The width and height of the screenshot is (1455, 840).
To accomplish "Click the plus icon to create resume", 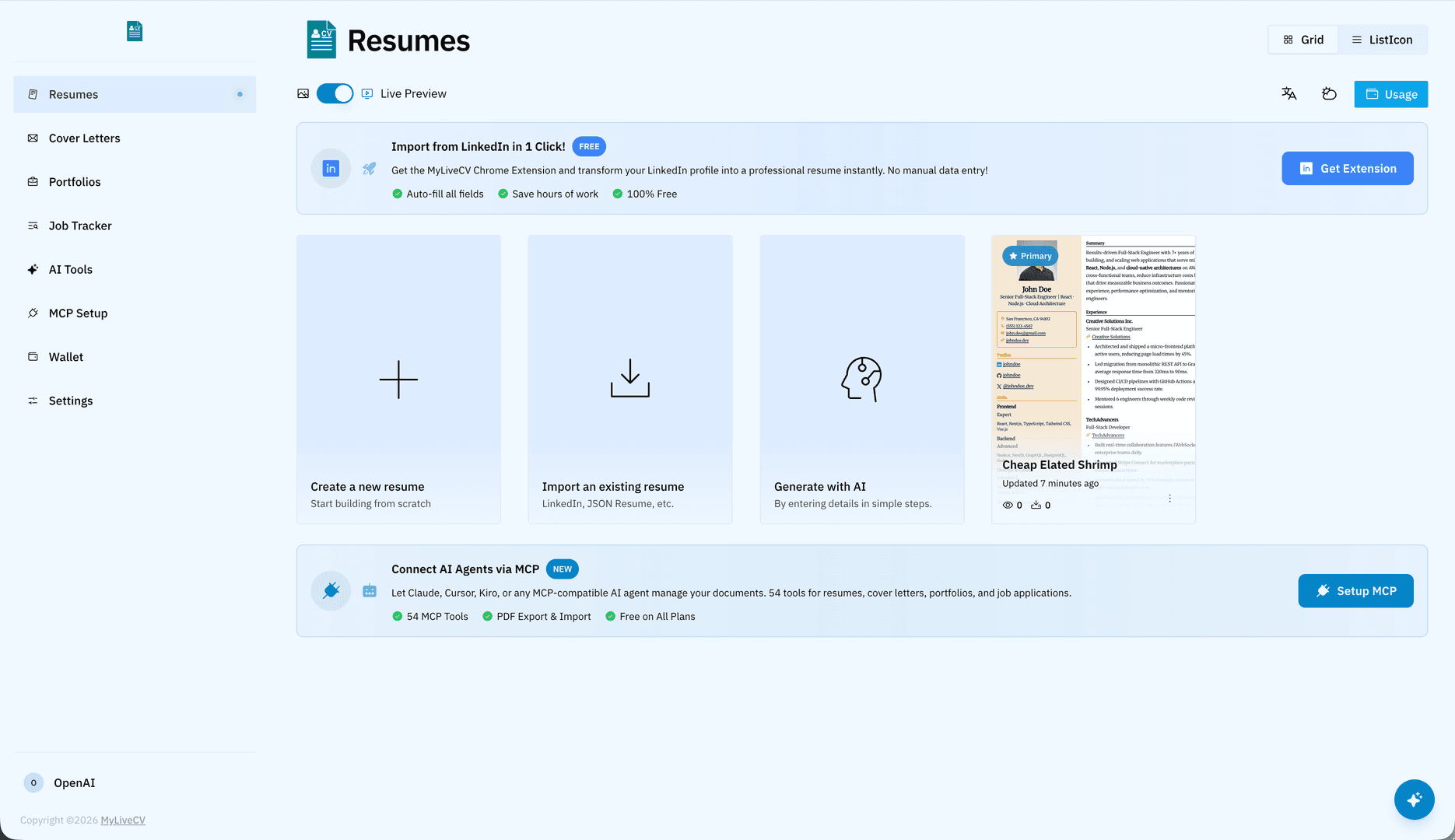I will (x=398, y=380).
